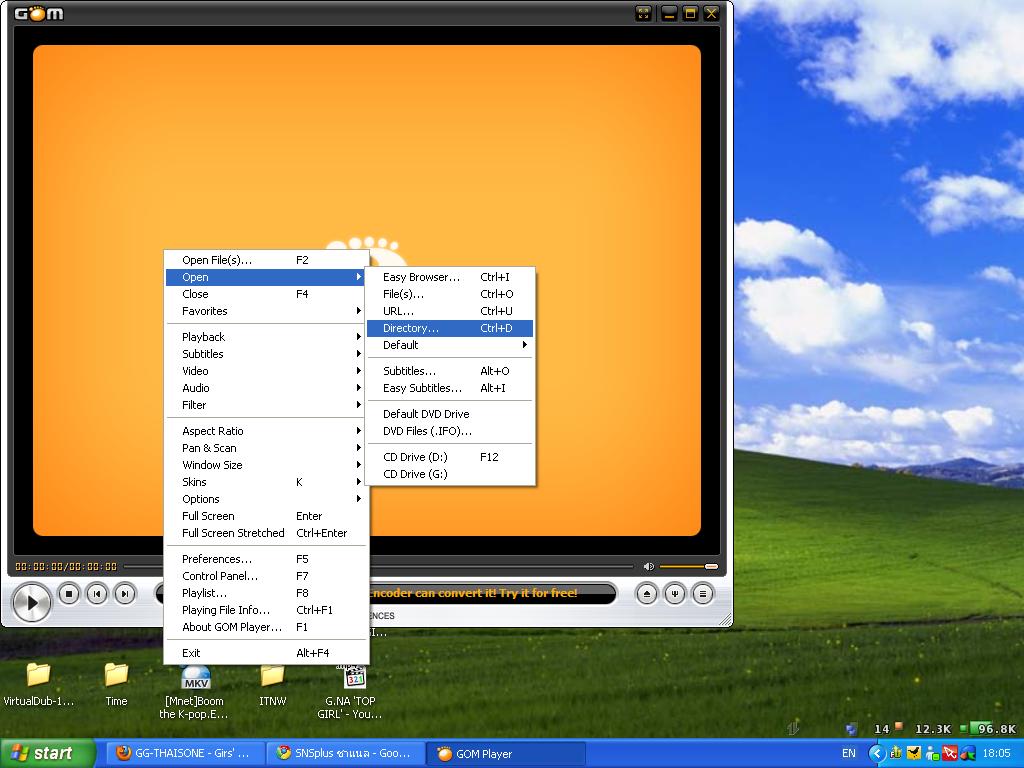Click the eject/open file button

click(647, 594)
